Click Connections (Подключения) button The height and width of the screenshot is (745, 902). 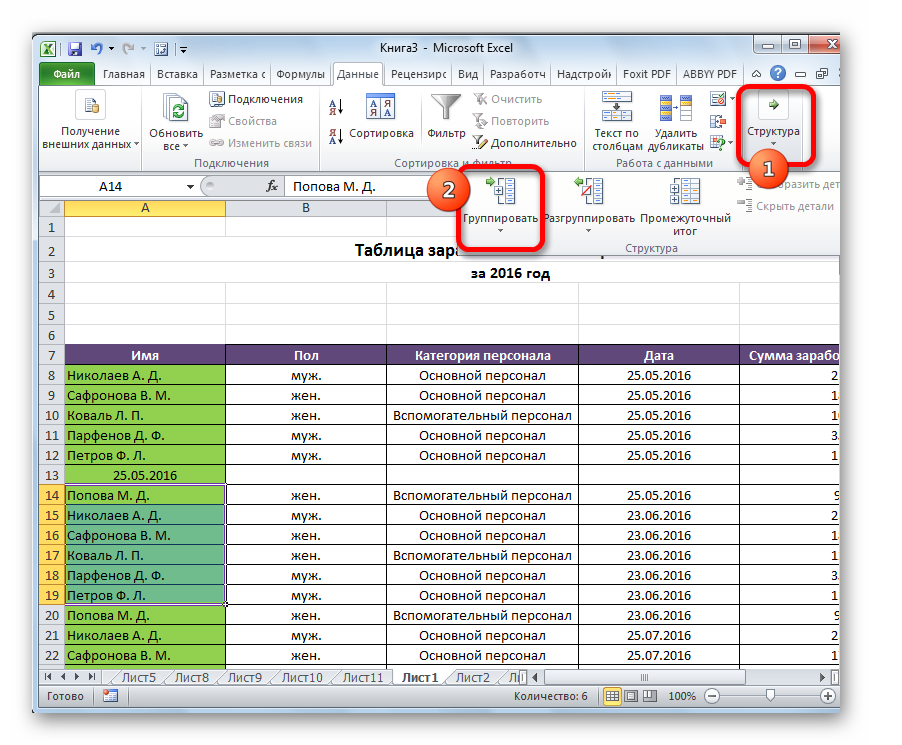pos(256,99)
